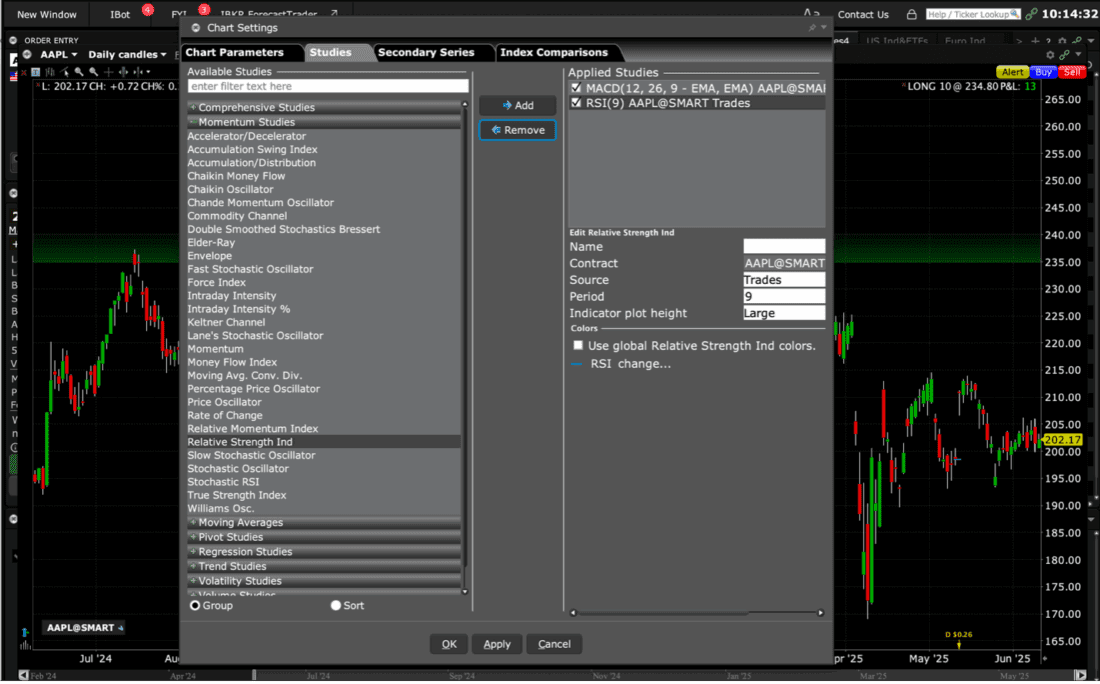Click the red Sell button
The width and height of the screenshot is (1100, 684).
tap(1072, 73)
